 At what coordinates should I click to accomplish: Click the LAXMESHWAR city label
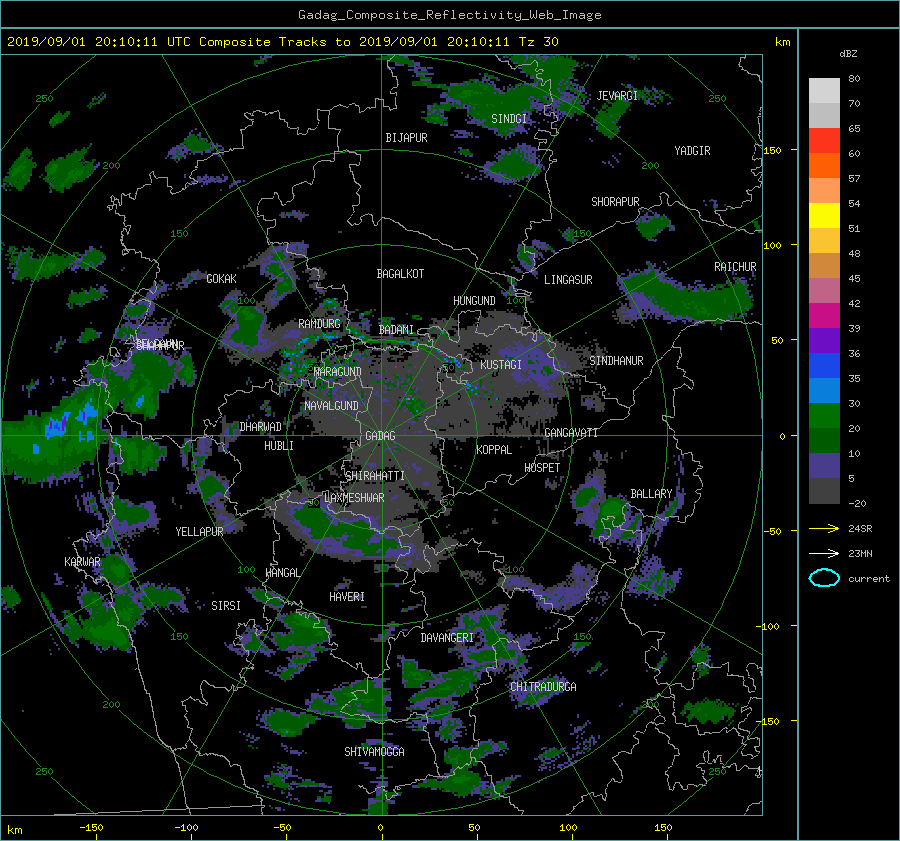click(x=354, y=498)
